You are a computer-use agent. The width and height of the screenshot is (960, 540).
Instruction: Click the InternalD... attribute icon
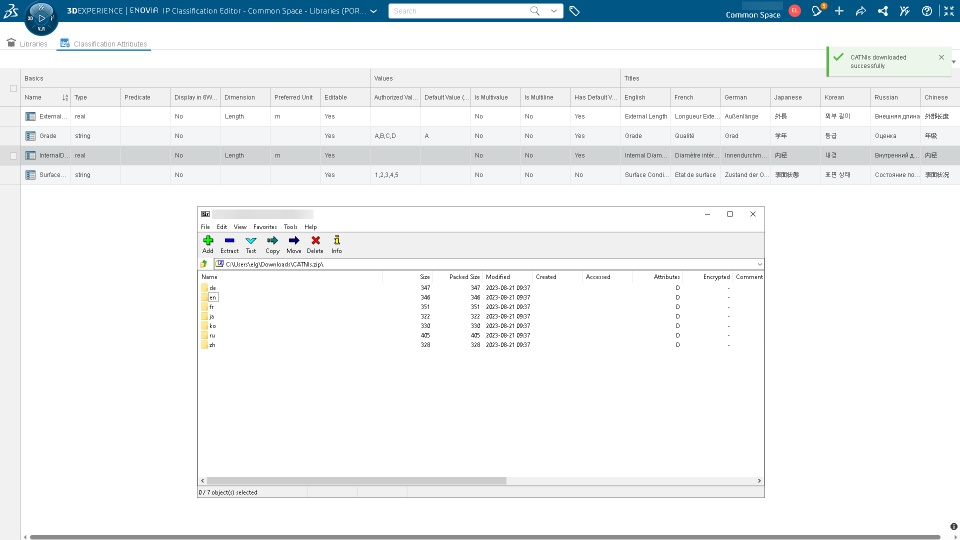pos(30,156)
